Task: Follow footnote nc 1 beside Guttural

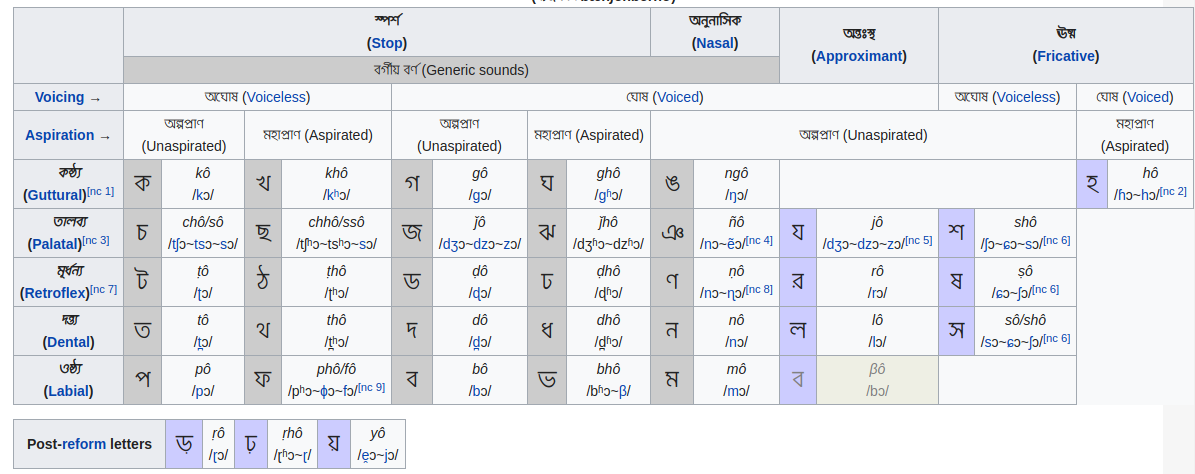Action: pos(101,191)
